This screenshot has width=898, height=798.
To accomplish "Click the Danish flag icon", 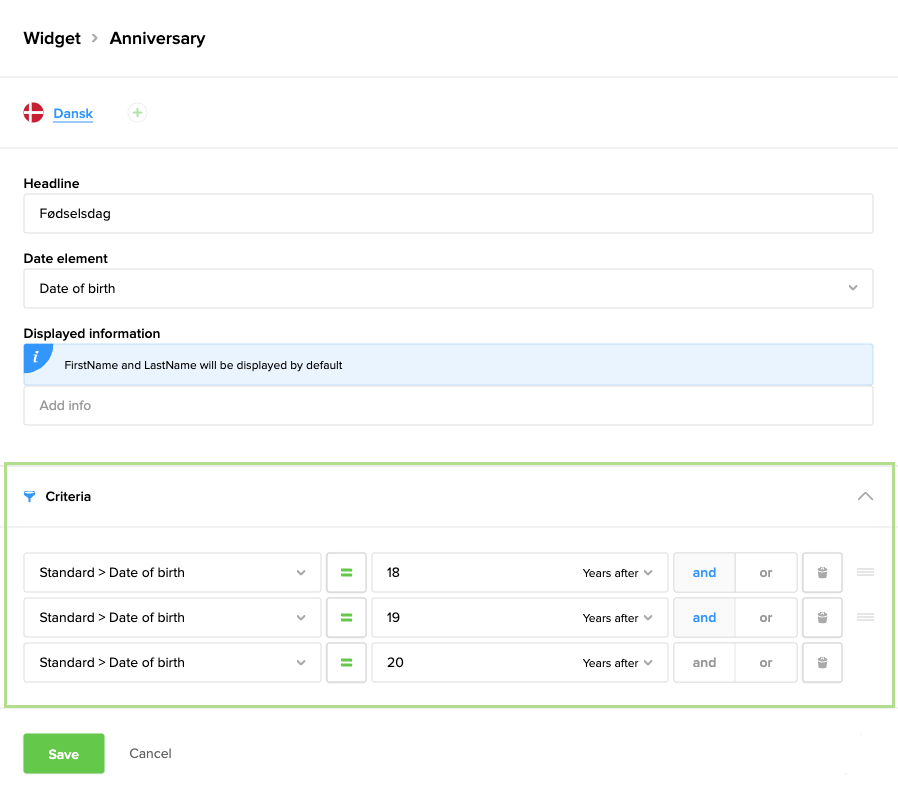I will [x=34, y=113].
